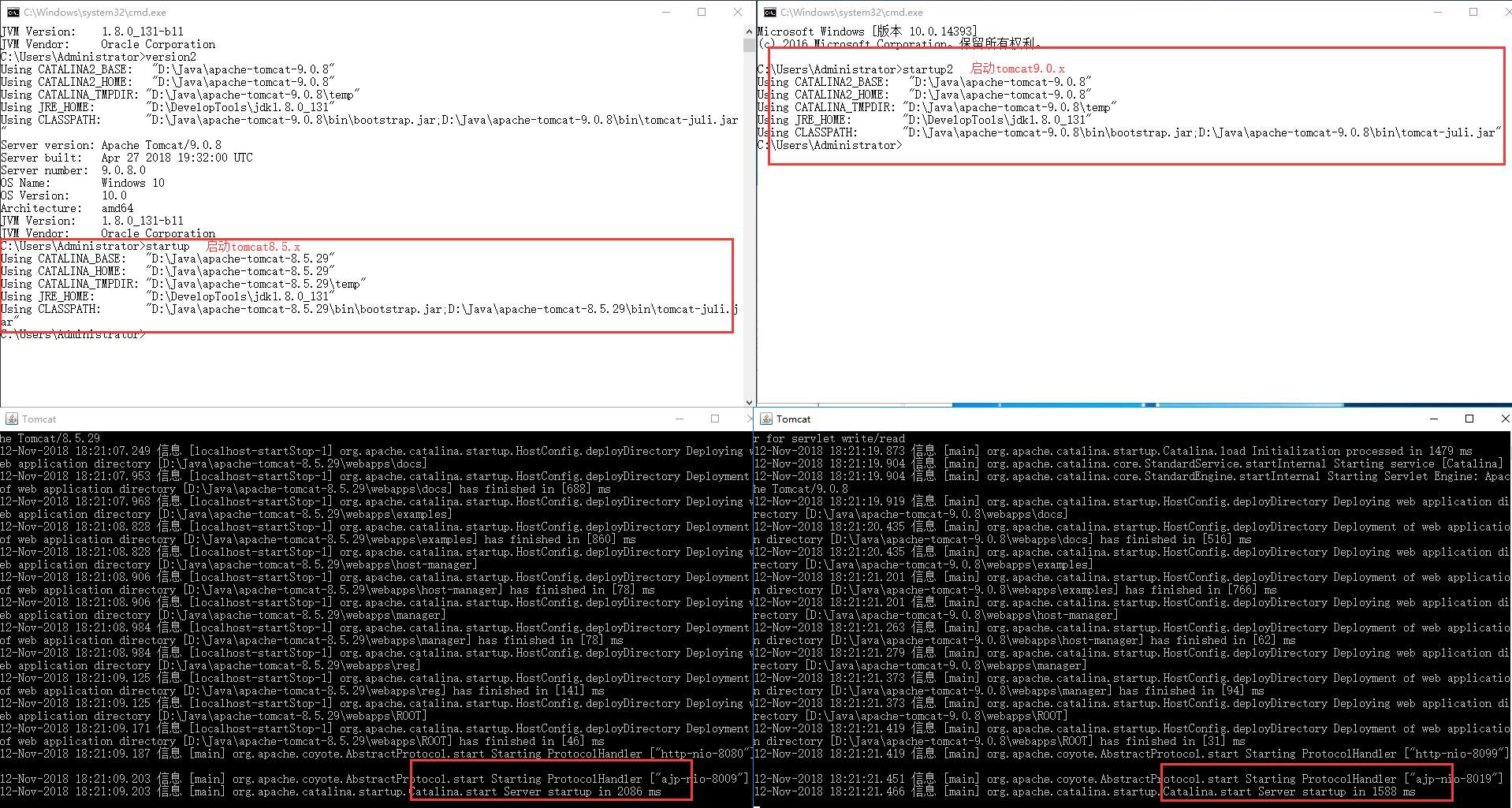Click the bottom-right Tomcat window title text

(x=793, y=419)
